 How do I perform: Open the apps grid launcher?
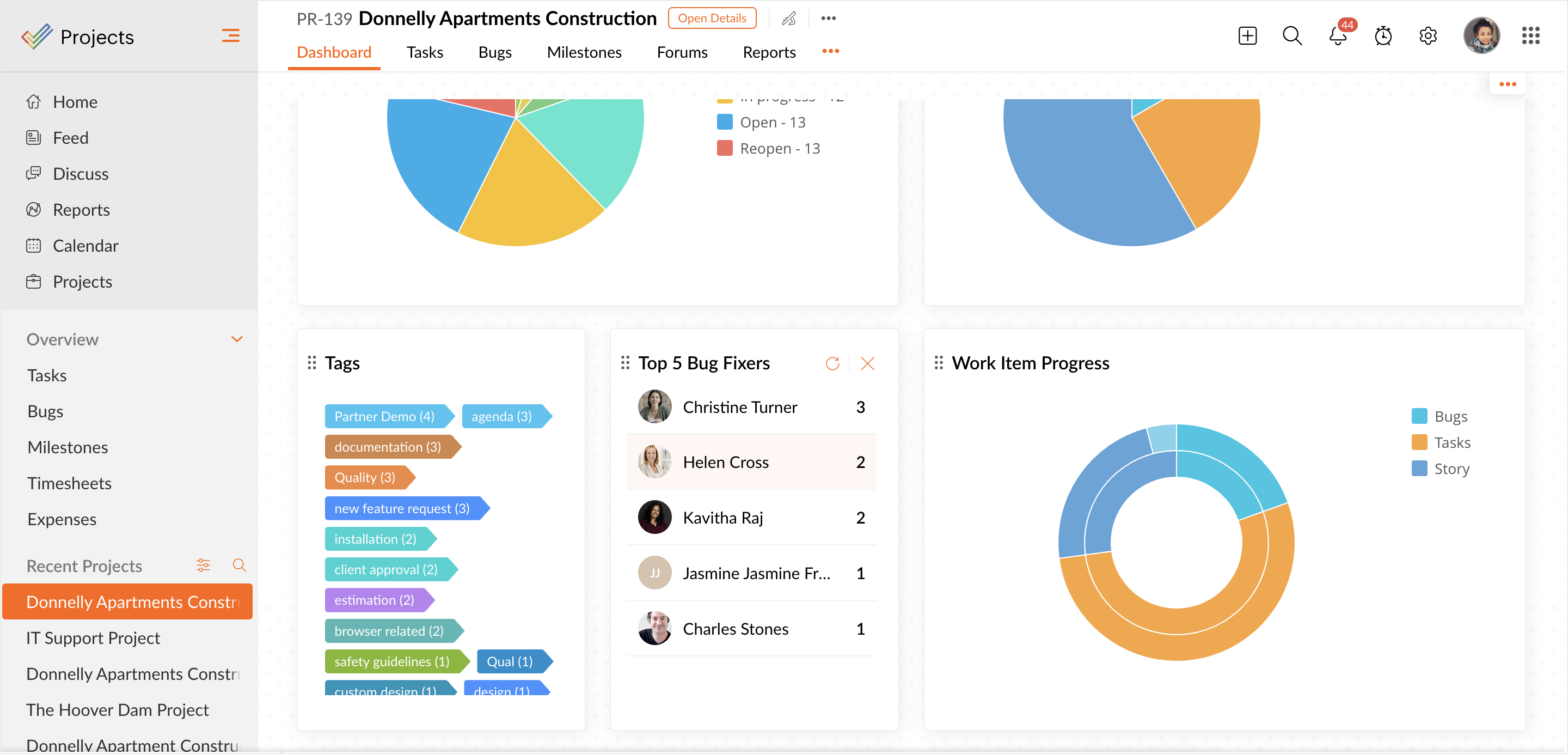1530,36
